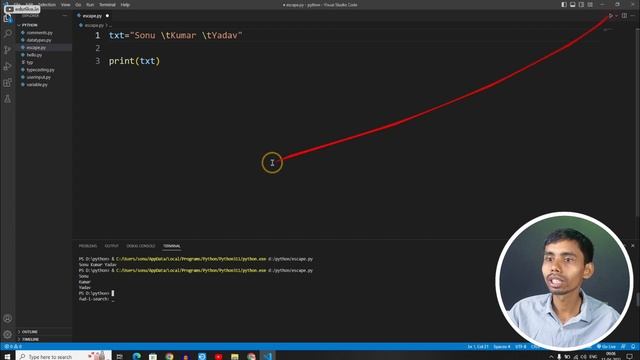
Task: Open the Help menu
Action: click(125, 4)
